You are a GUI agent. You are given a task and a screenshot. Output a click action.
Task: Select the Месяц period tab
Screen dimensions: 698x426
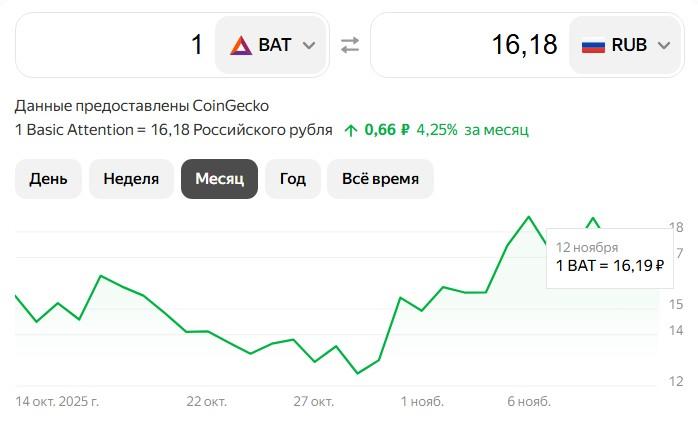coord(219,179)
